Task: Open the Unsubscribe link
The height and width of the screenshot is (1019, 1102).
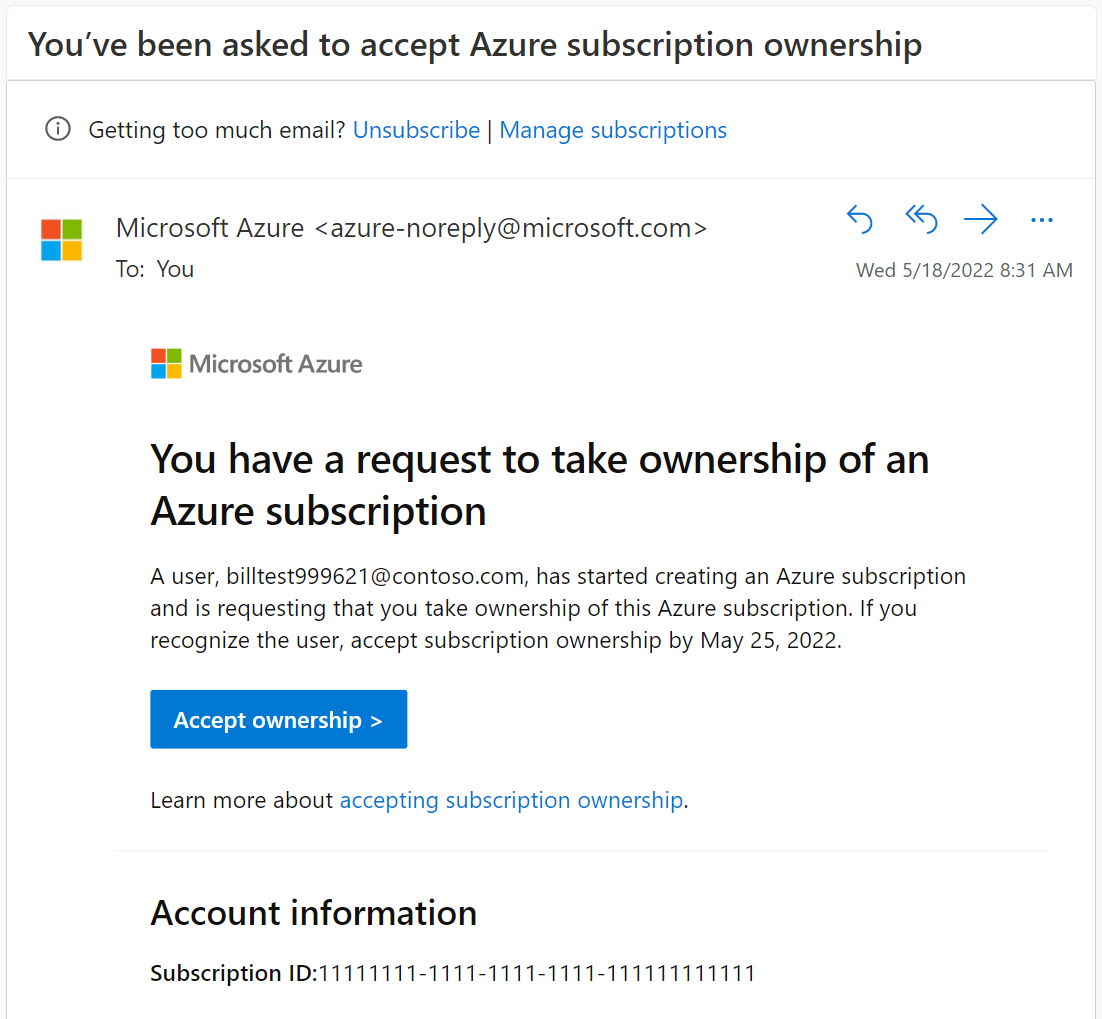Action: (416, 130)
